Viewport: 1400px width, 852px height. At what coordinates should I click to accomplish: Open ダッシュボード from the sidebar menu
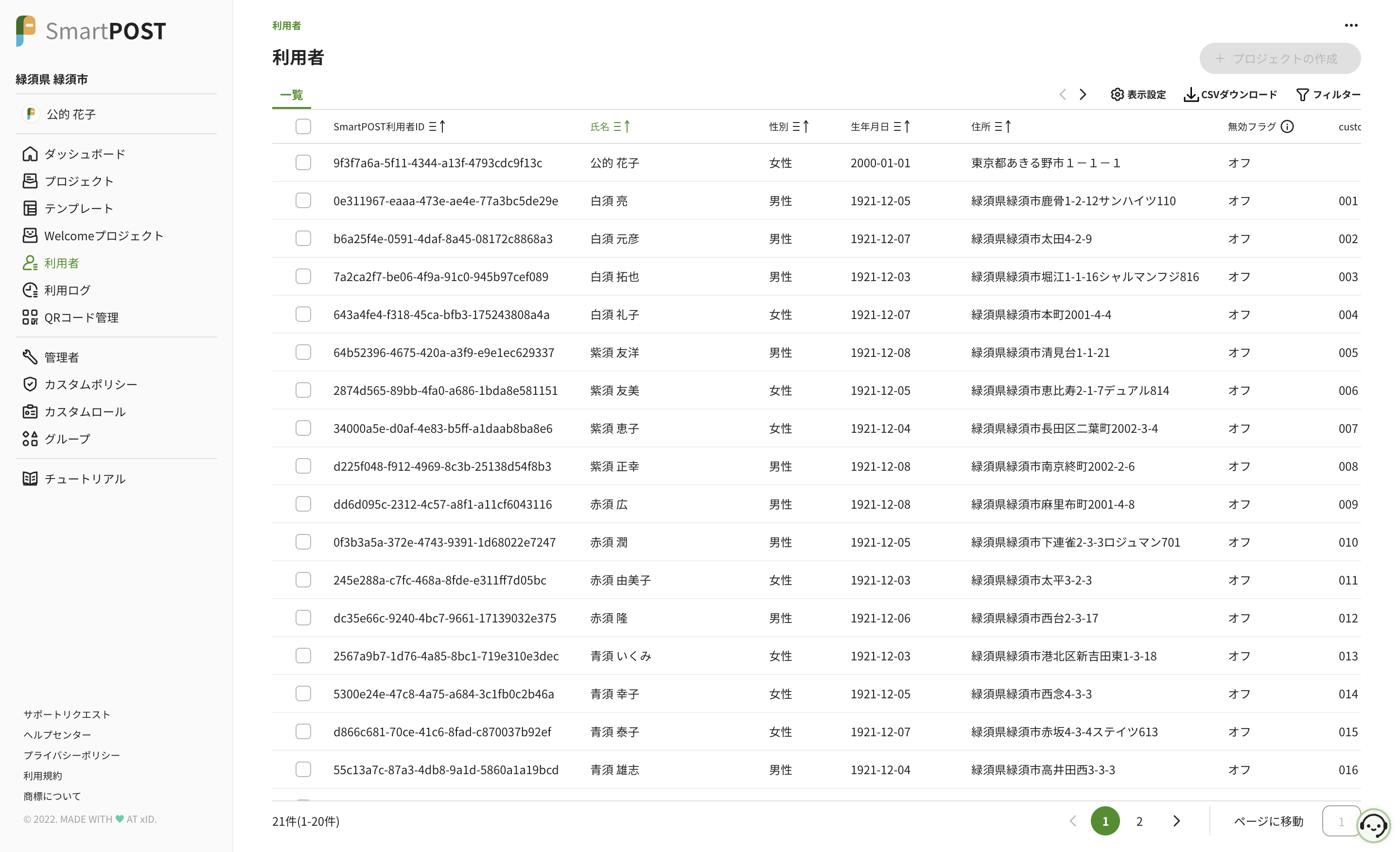tap(84, 154)
